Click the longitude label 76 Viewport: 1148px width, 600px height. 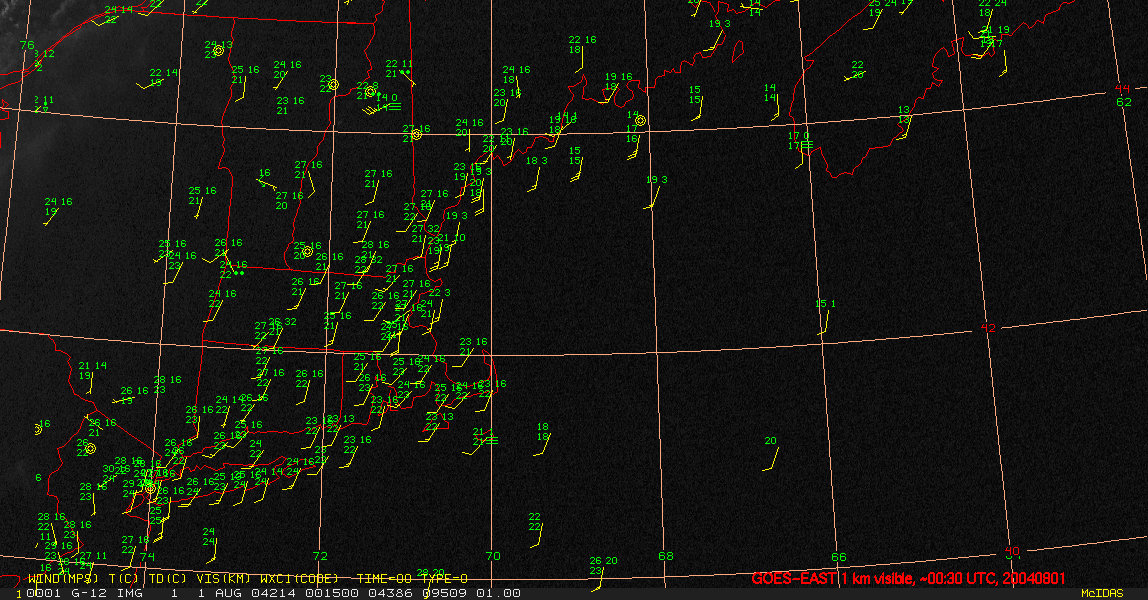point(27,45)
